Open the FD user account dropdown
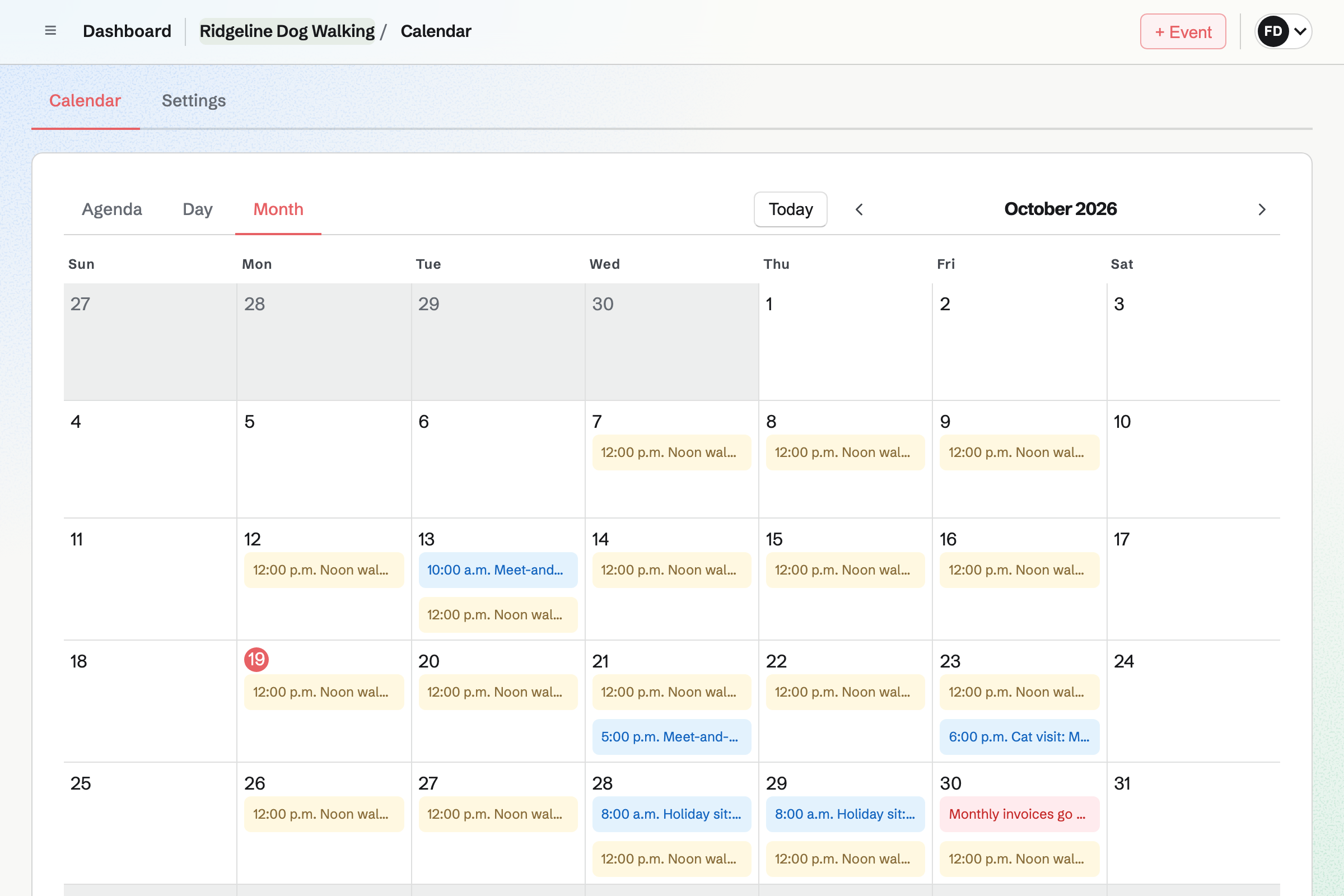The height and width of the screenshot is (896, 1344). (1283, 31)
